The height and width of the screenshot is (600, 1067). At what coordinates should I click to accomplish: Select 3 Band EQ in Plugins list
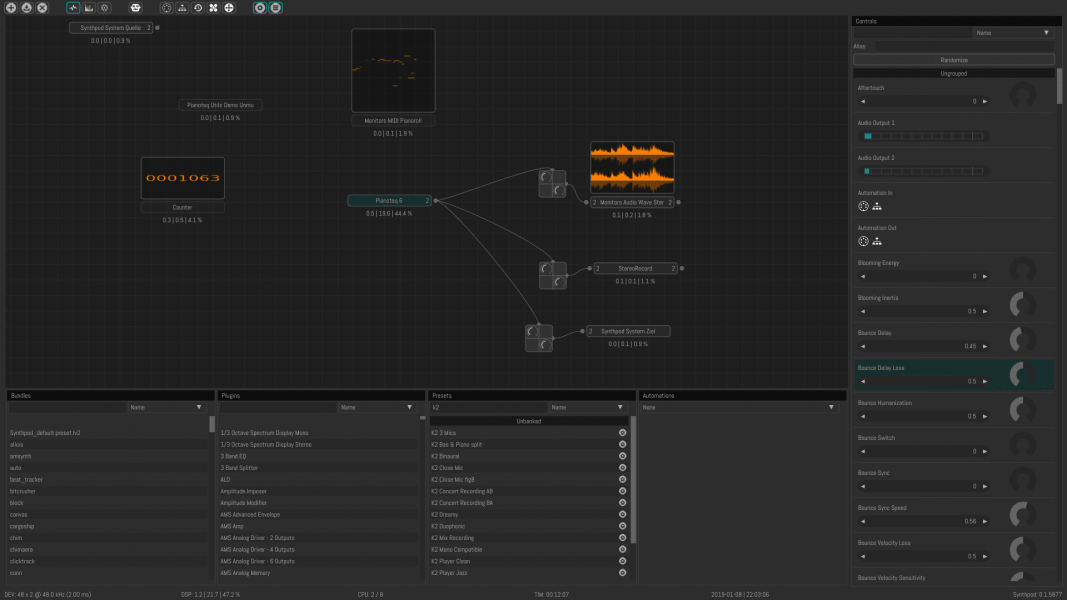click(x=318, y=456)
